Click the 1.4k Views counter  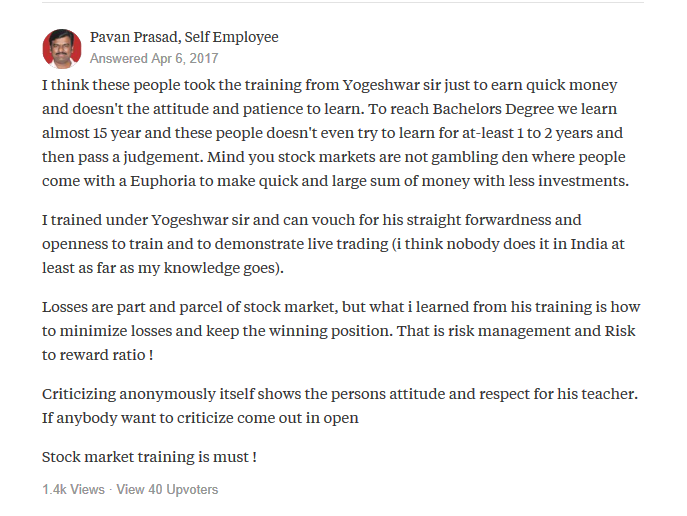point(73,489)
